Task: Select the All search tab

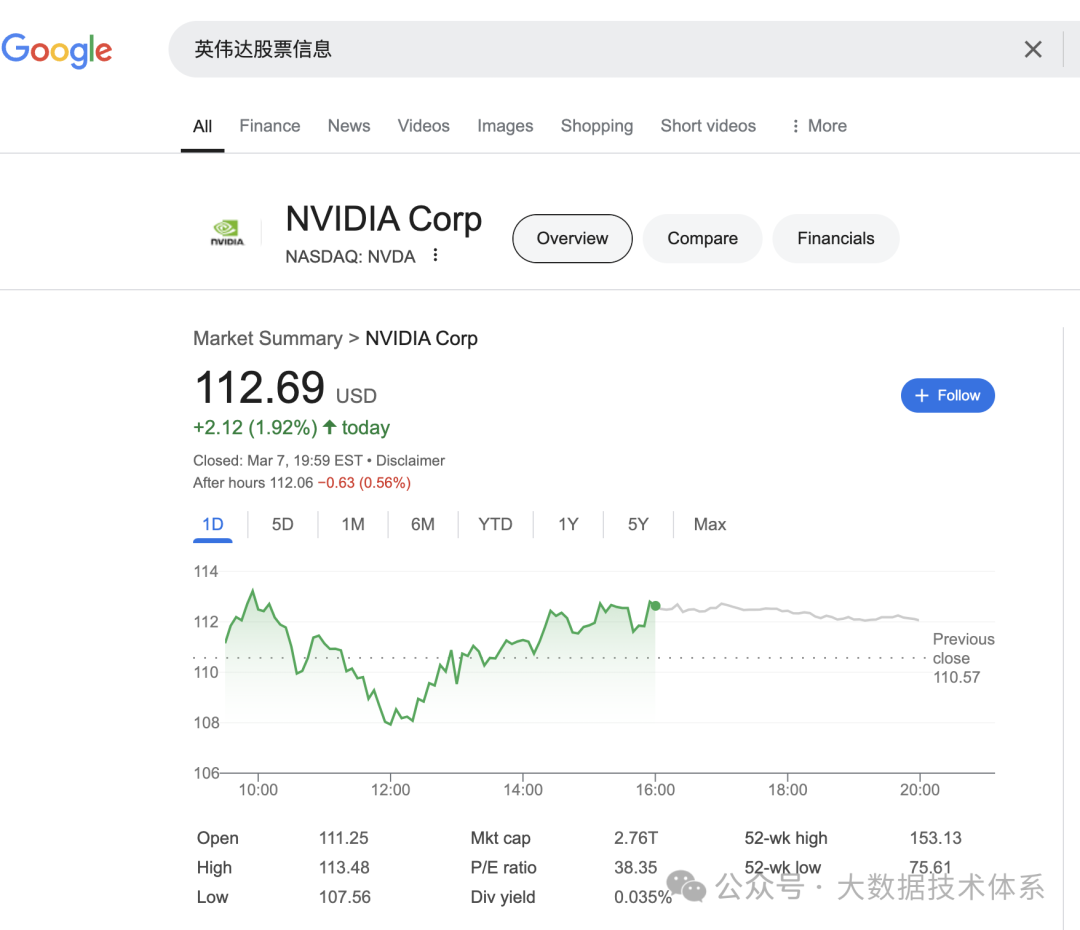Action: click(x=202, y=126)
